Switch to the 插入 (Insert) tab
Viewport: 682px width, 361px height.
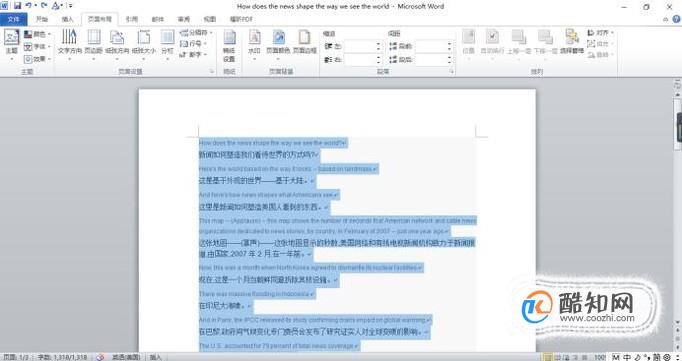[x=67, y=19]
